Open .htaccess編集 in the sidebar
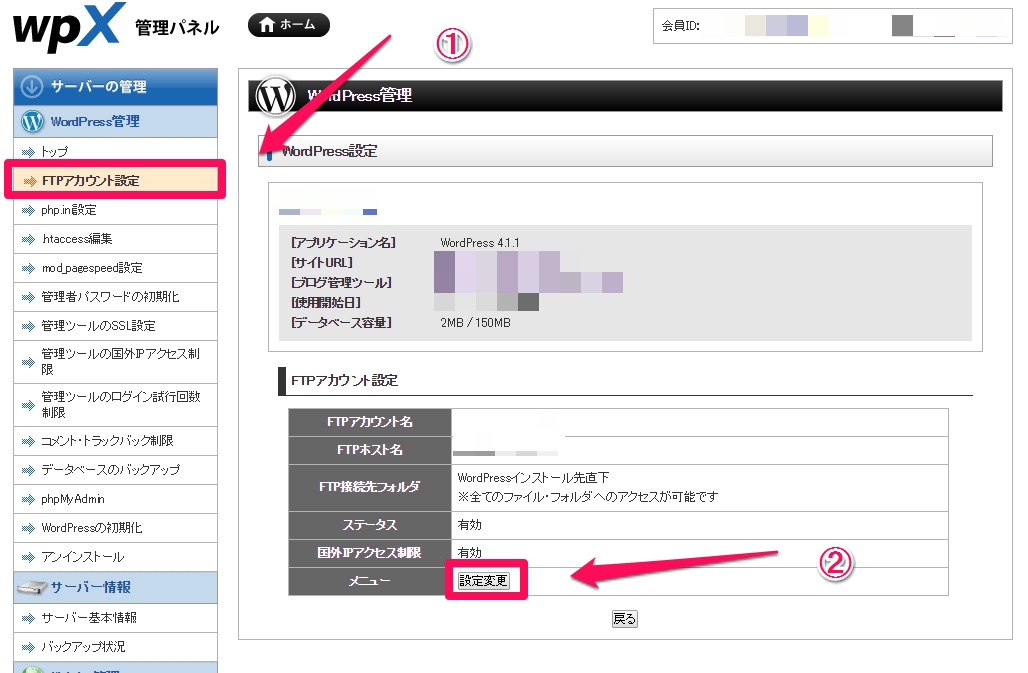The height and width of the screenshot is (673, 1028). point(115,239)
